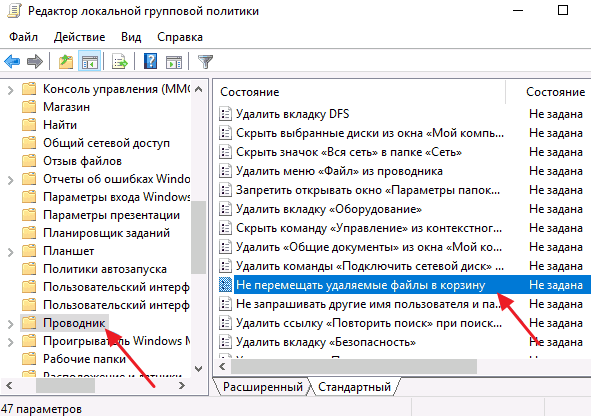Select Не перемещать удаляемые файлы в корзину

[x=360, y=285]
